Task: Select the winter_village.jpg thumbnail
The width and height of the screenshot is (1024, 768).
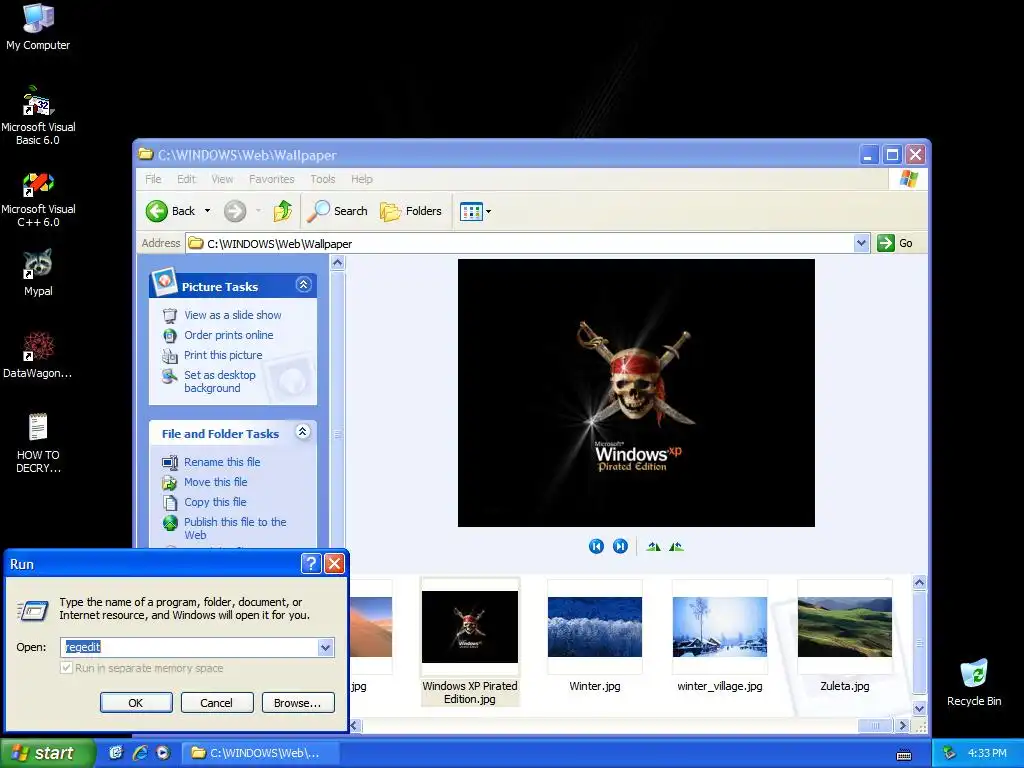Action: (720, 636)
